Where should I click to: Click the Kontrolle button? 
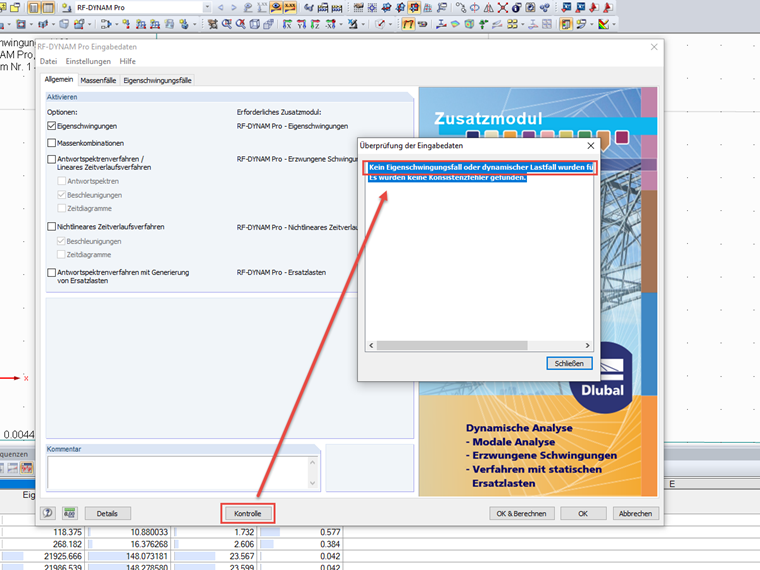click(248, 513)
